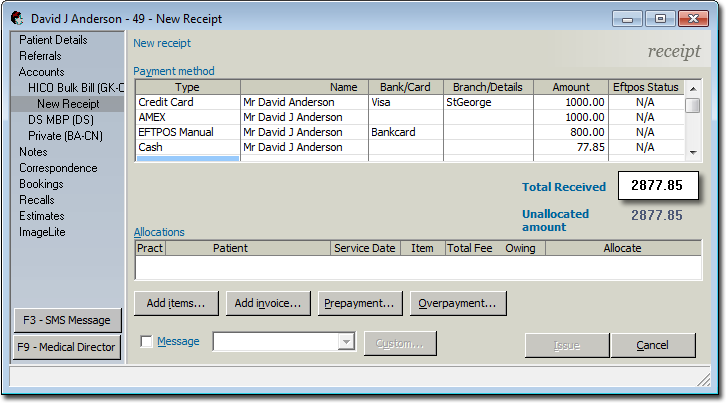
Task: Launch F9 - Medical Director
Action: (67, 347)
